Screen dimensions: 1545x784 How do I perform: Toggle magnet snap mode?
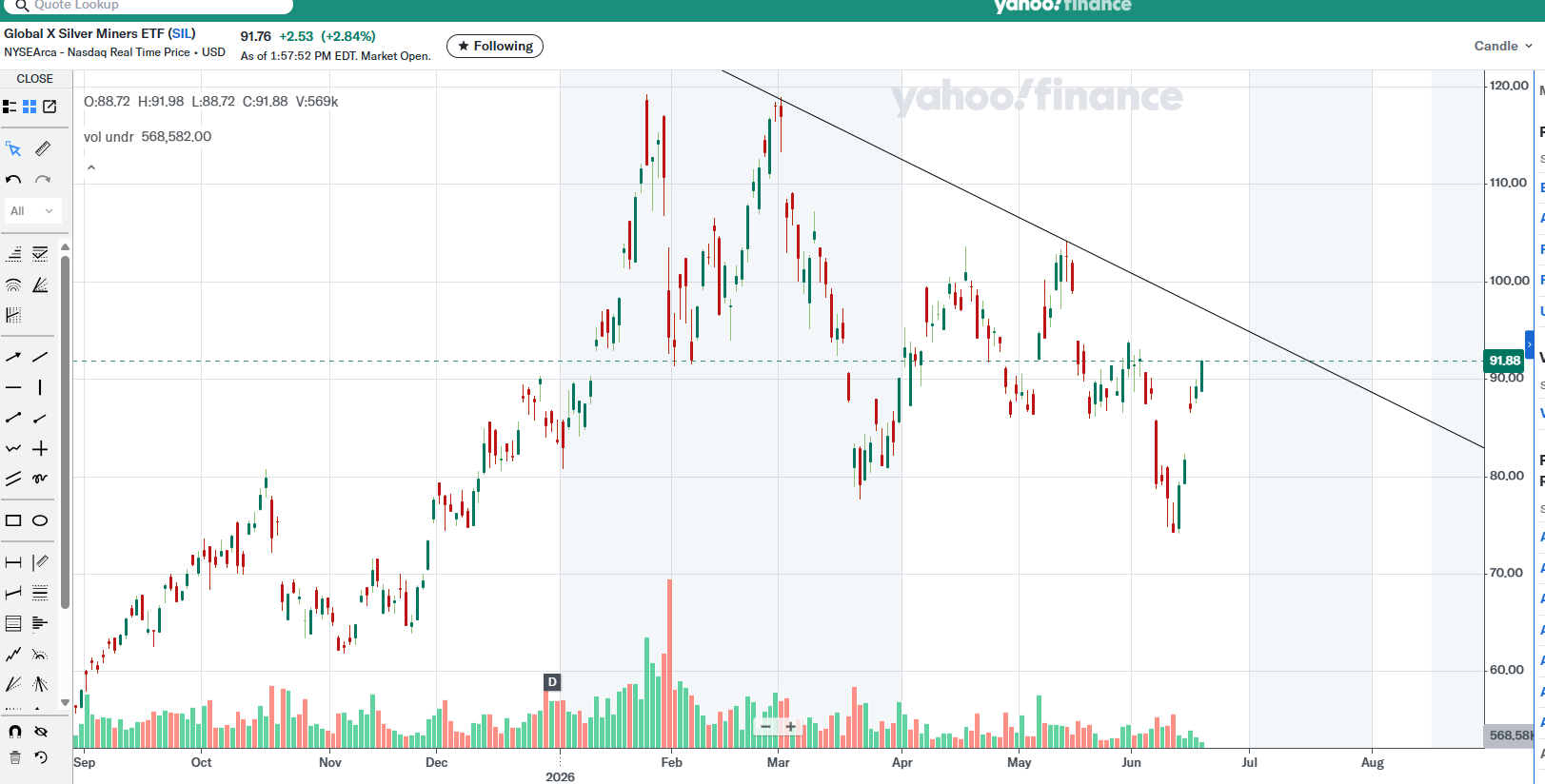[14, 731]
